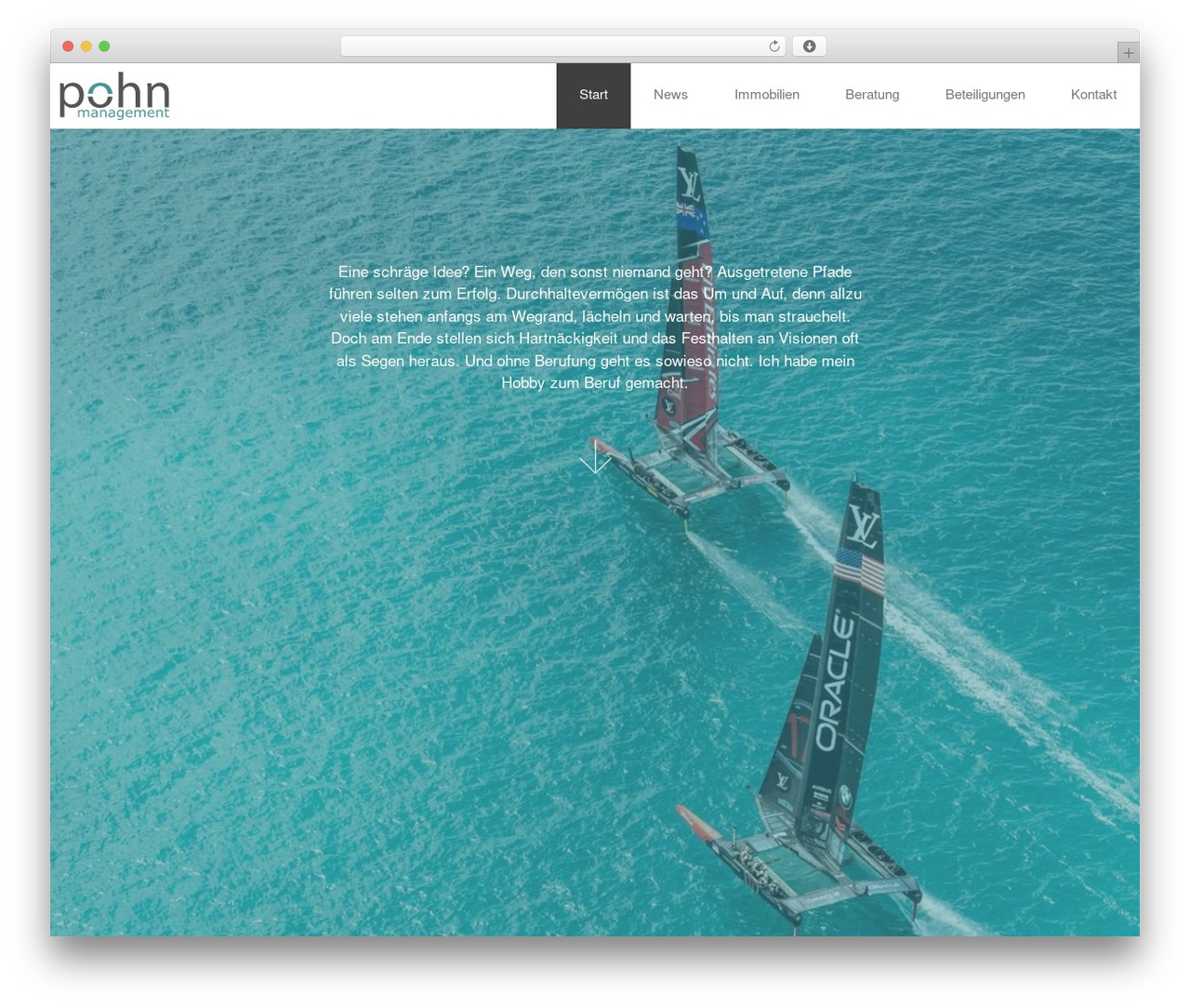The width and height of the screenshot is (1190, 1008).
Task: Select the Start menu item
Action: [593, 96]
